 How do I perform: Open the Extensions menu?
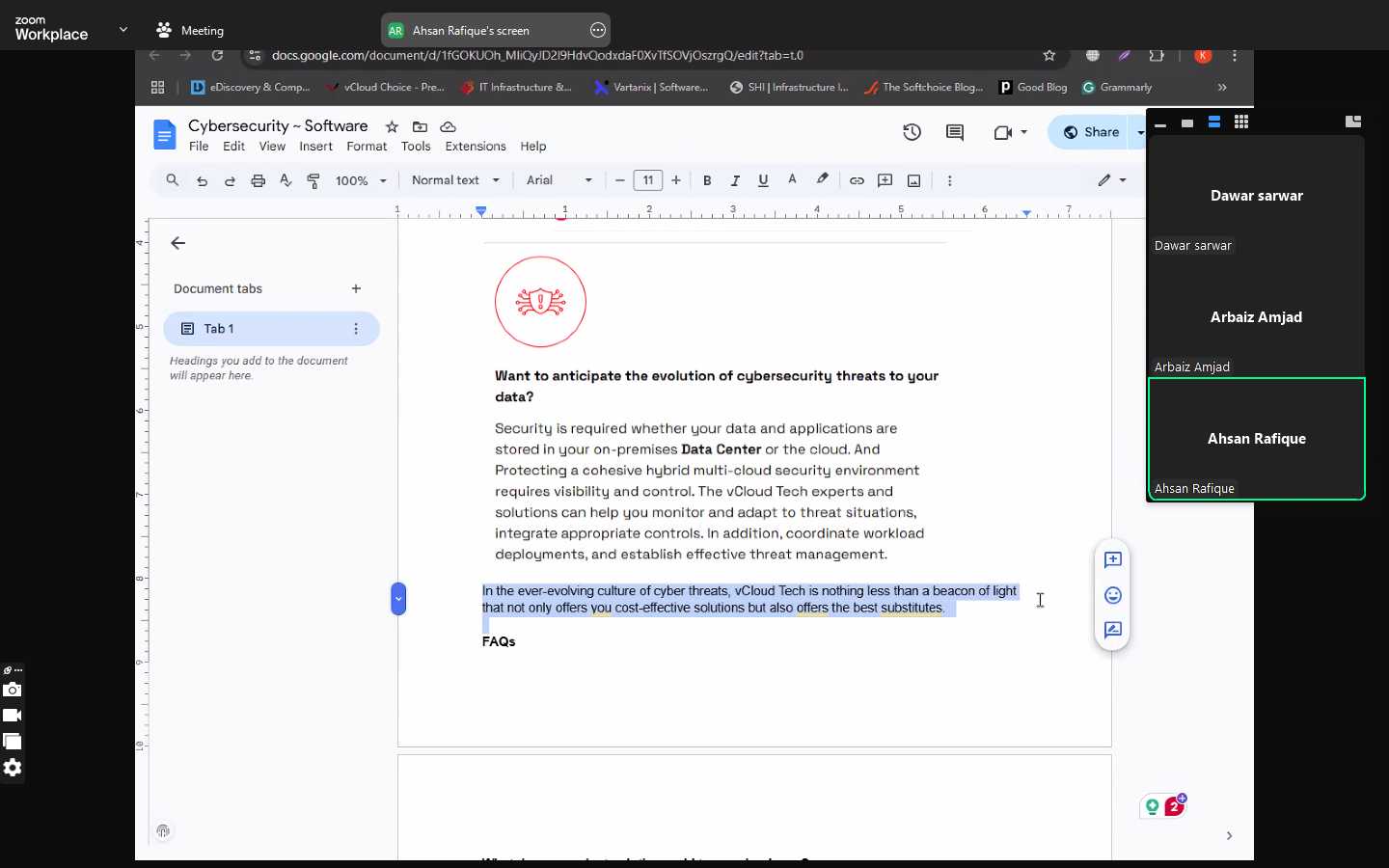[x=476, y=147]
